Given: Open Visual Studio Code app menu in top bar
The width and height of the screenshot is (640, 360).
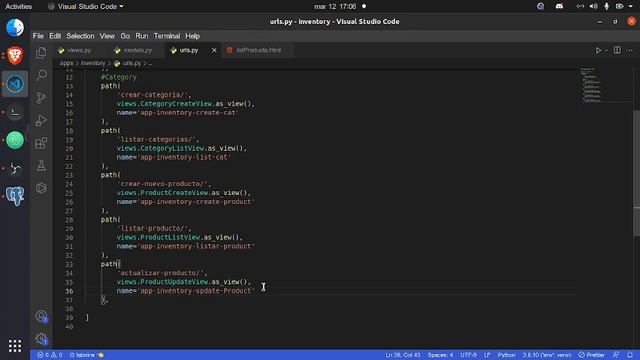Looking at the screenshot, I should [x=86, y=7].
